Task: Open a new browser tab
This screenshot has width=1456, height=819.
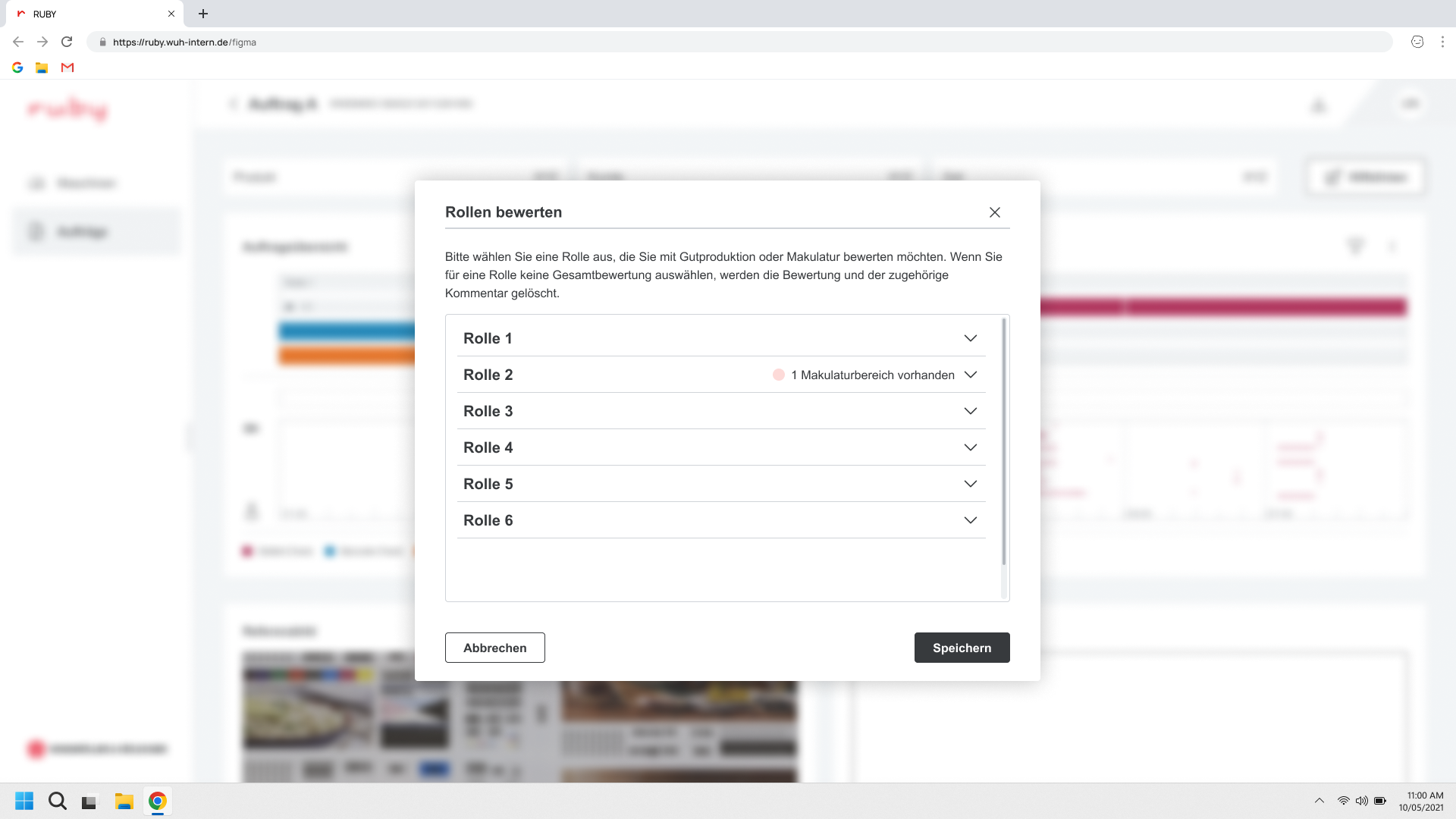Action: (x=203, y=14)
